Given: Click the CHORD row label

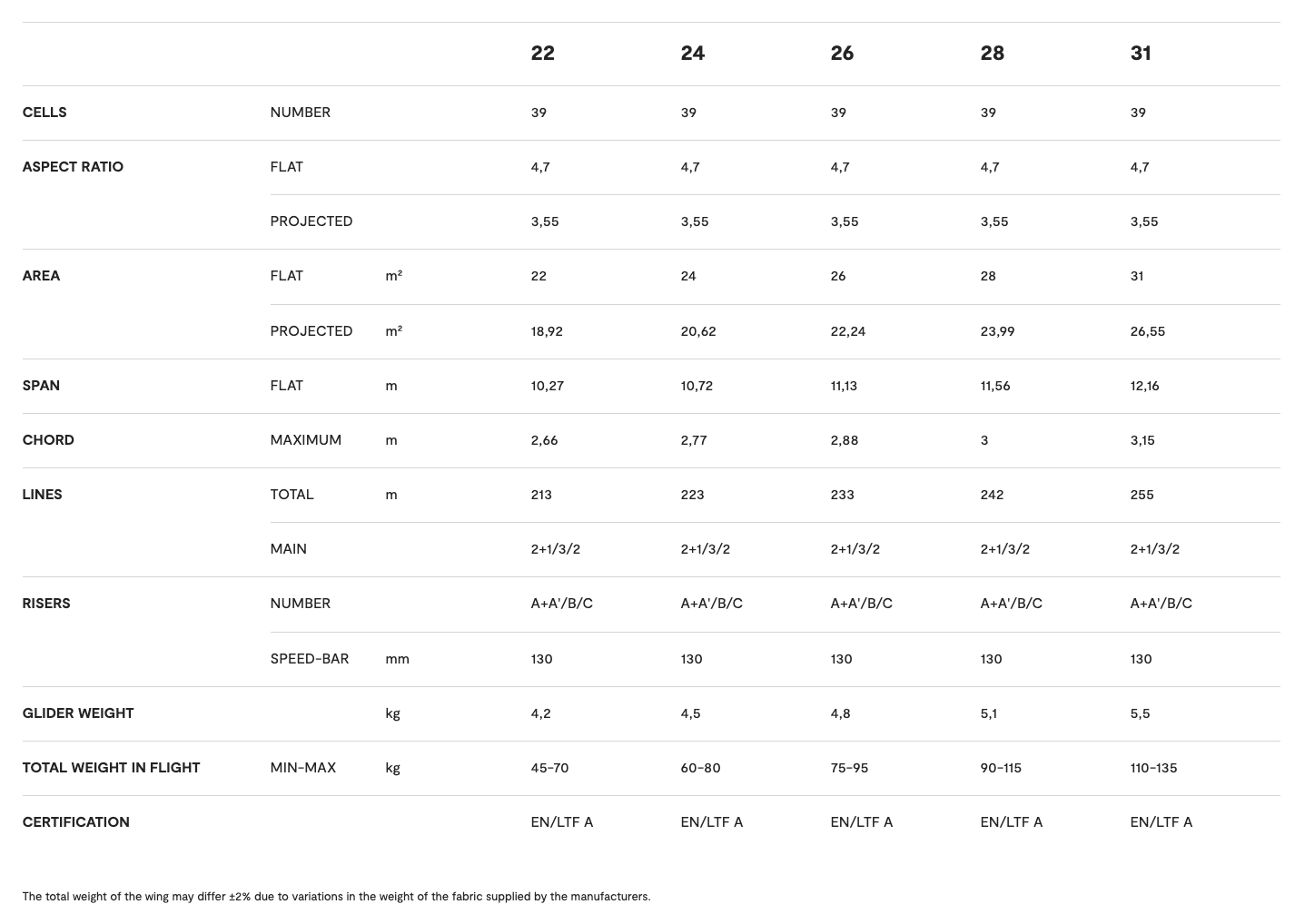Looking at the screenshot, I should 48,440.
